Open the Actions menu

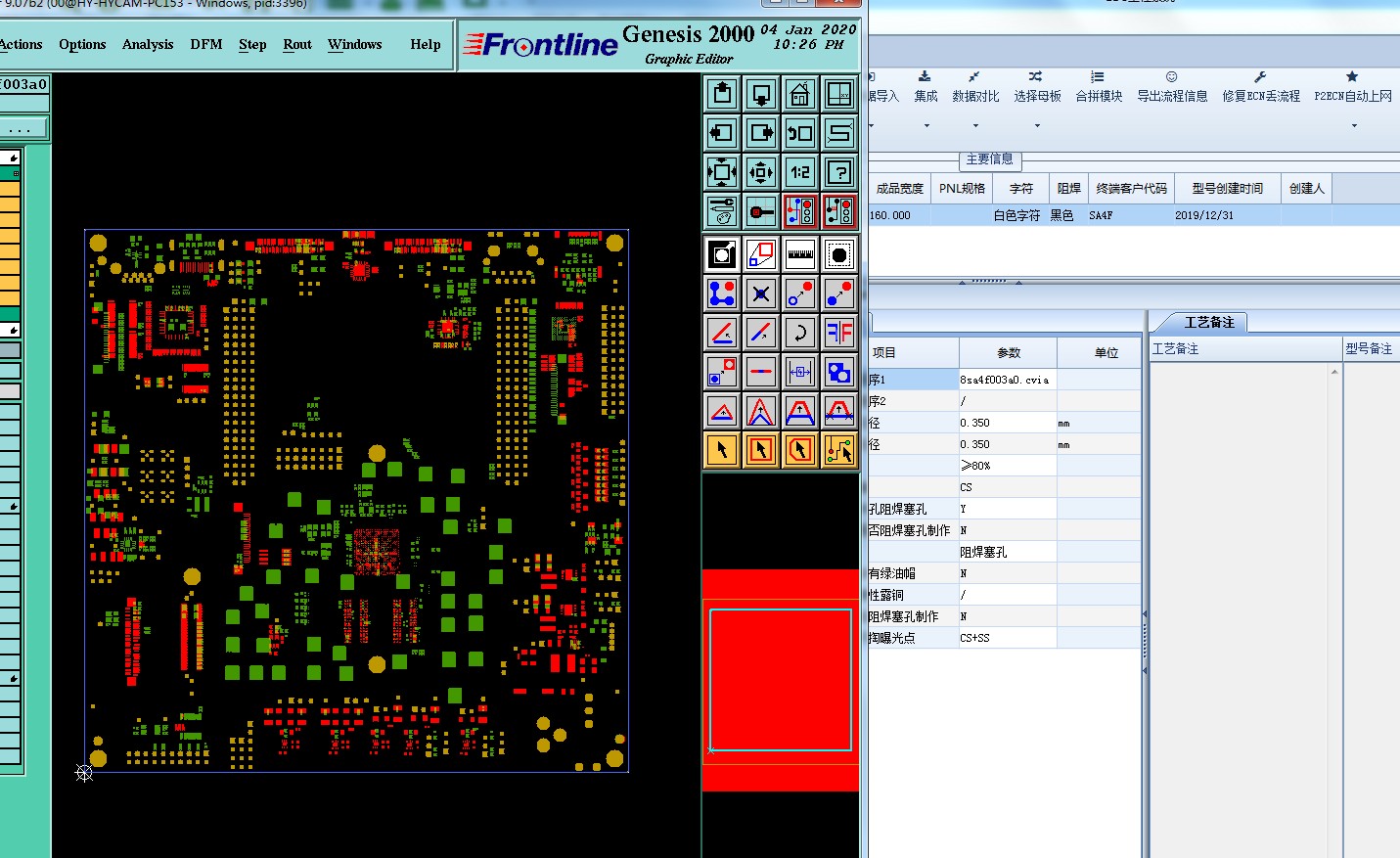pos(21,44)
